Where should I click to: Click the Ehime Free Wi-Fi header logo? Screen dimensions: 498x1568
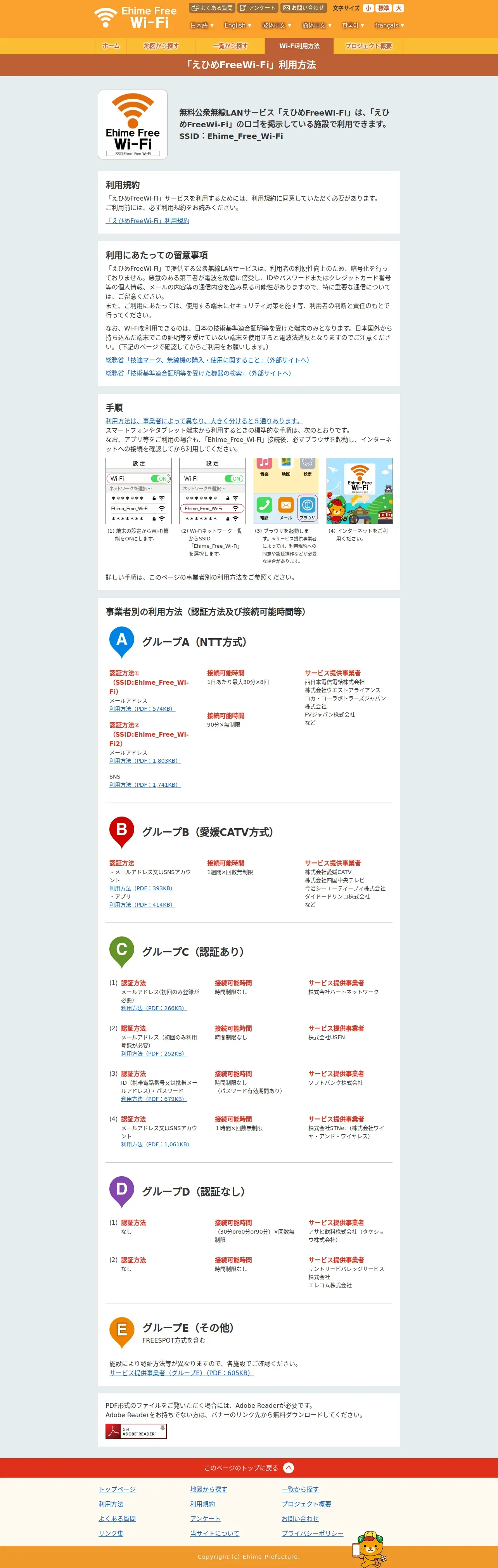pyautogui.click(x=135, y=18)
